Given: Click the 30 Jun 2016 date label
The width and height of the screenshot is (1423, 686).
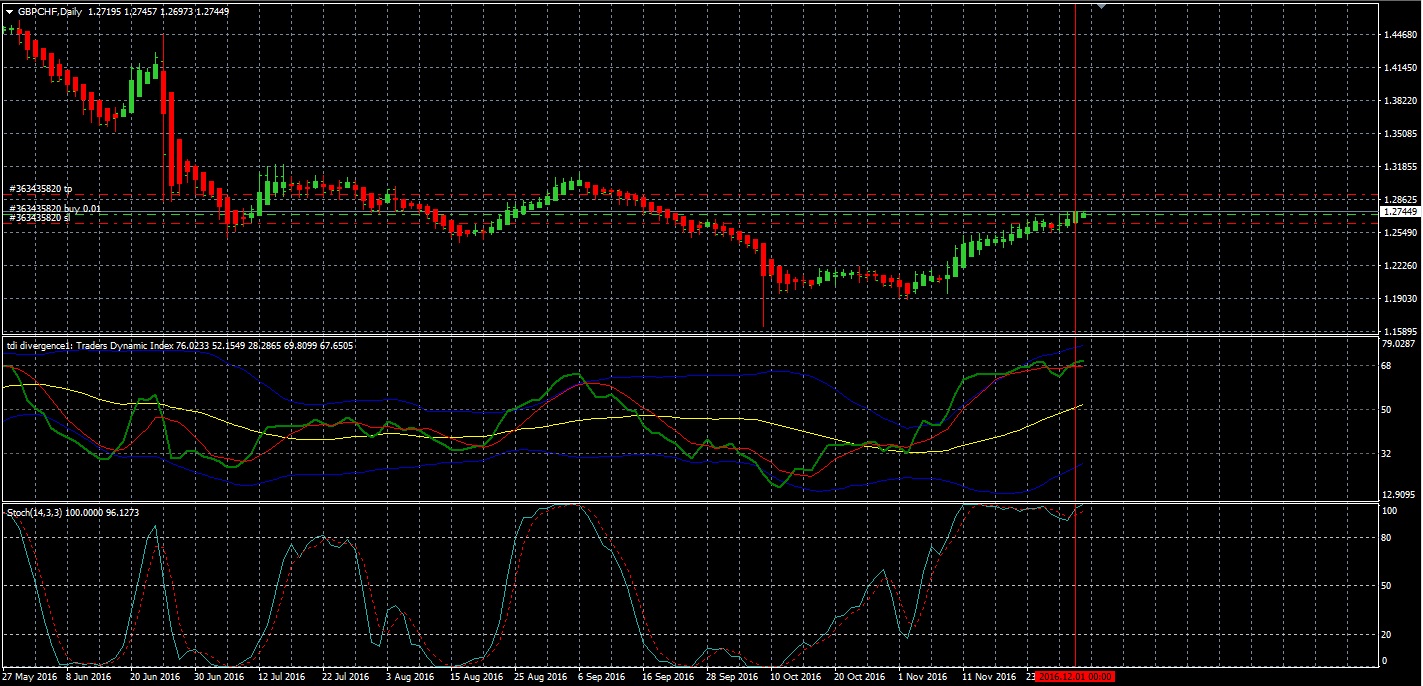Looking at the screenshot, I should [218, 677].
